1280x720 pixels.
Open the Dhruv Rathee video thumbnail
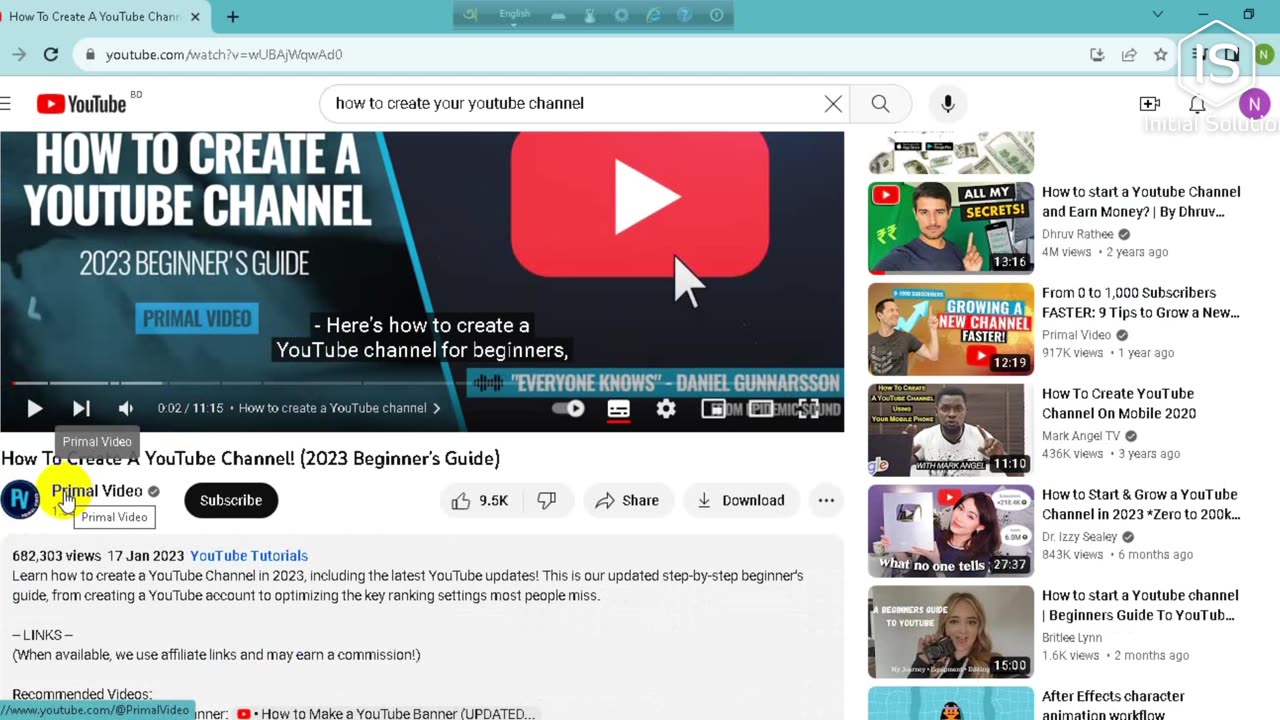point(951,228)
